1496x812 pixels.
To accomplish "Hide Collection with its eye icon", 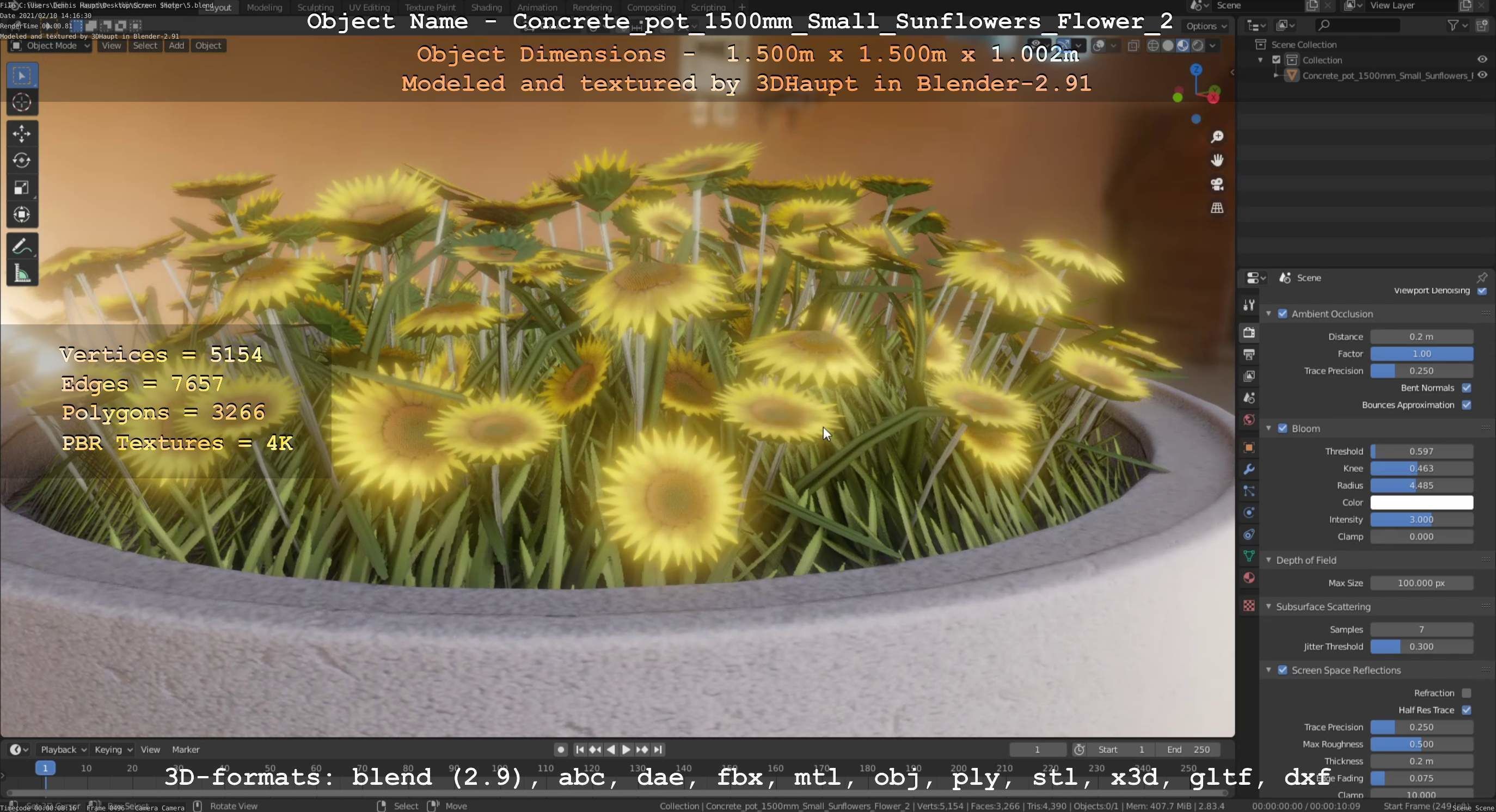I will (x=1482, y=59).
